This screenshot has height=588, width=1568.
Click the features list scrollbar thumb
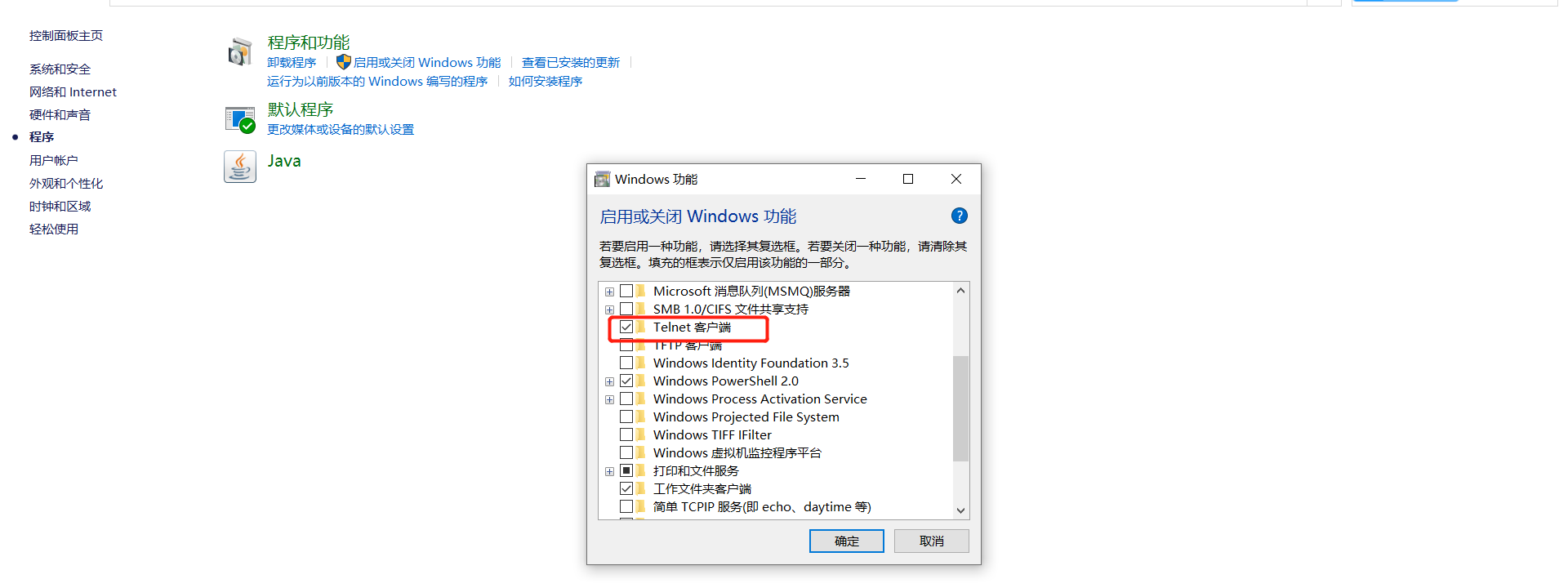tap(960, 408)
